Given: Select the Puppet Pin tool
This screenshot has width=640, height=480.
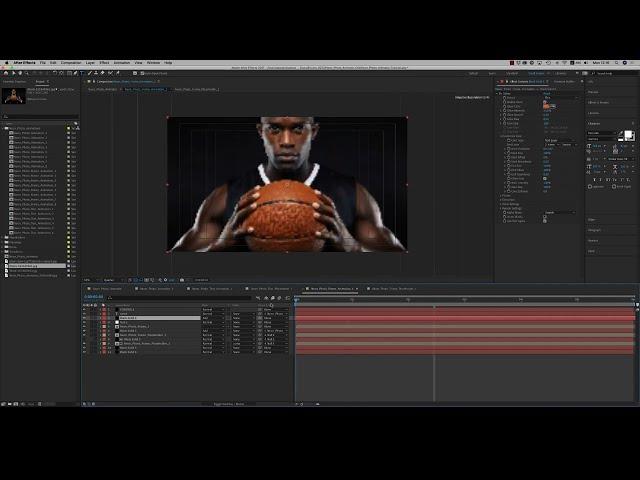Looking at the screenshot, I should point(118,73).
